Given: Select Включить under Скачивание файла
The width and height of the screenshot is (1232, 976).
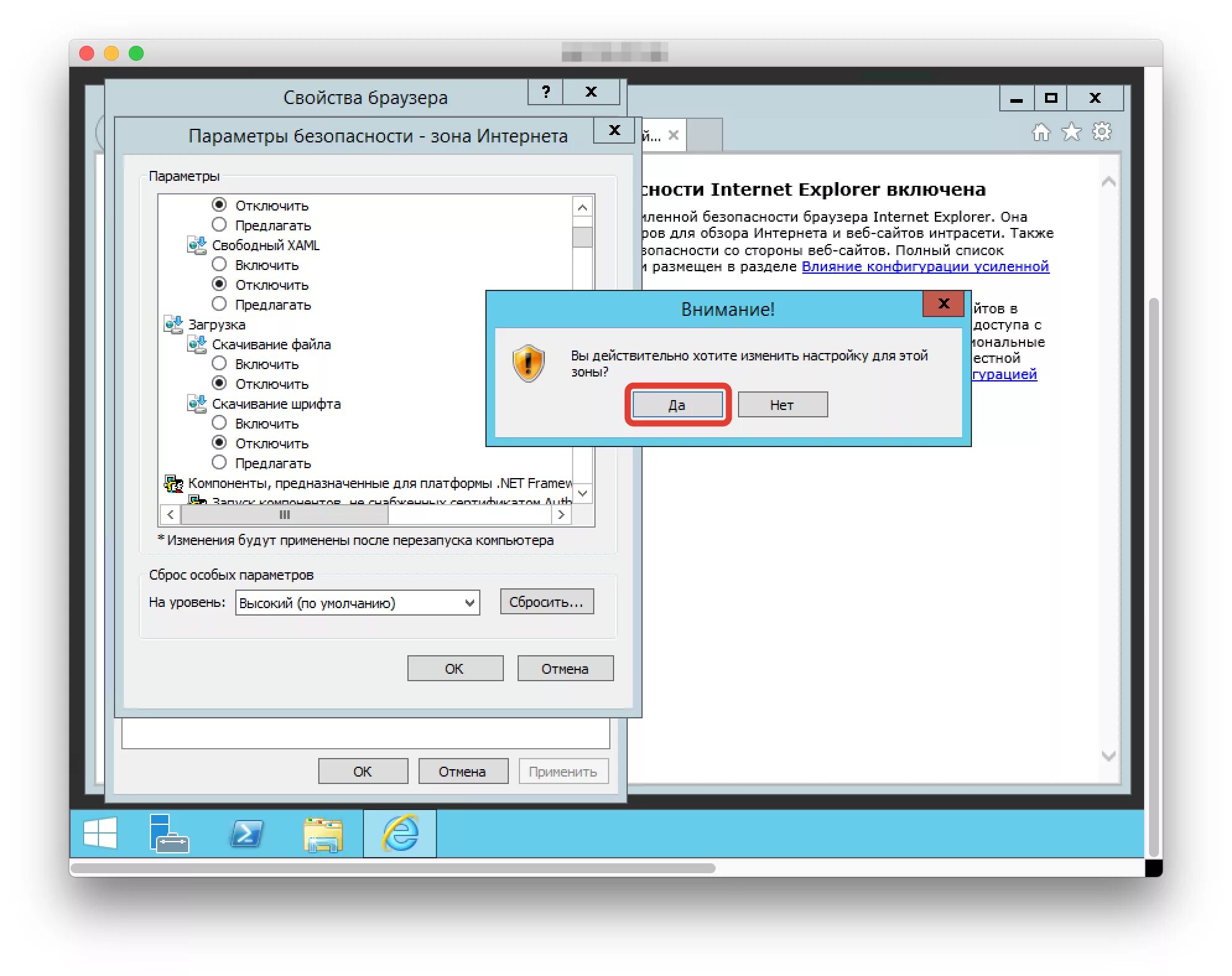Looking at the screenshot, I should point(219,363).
